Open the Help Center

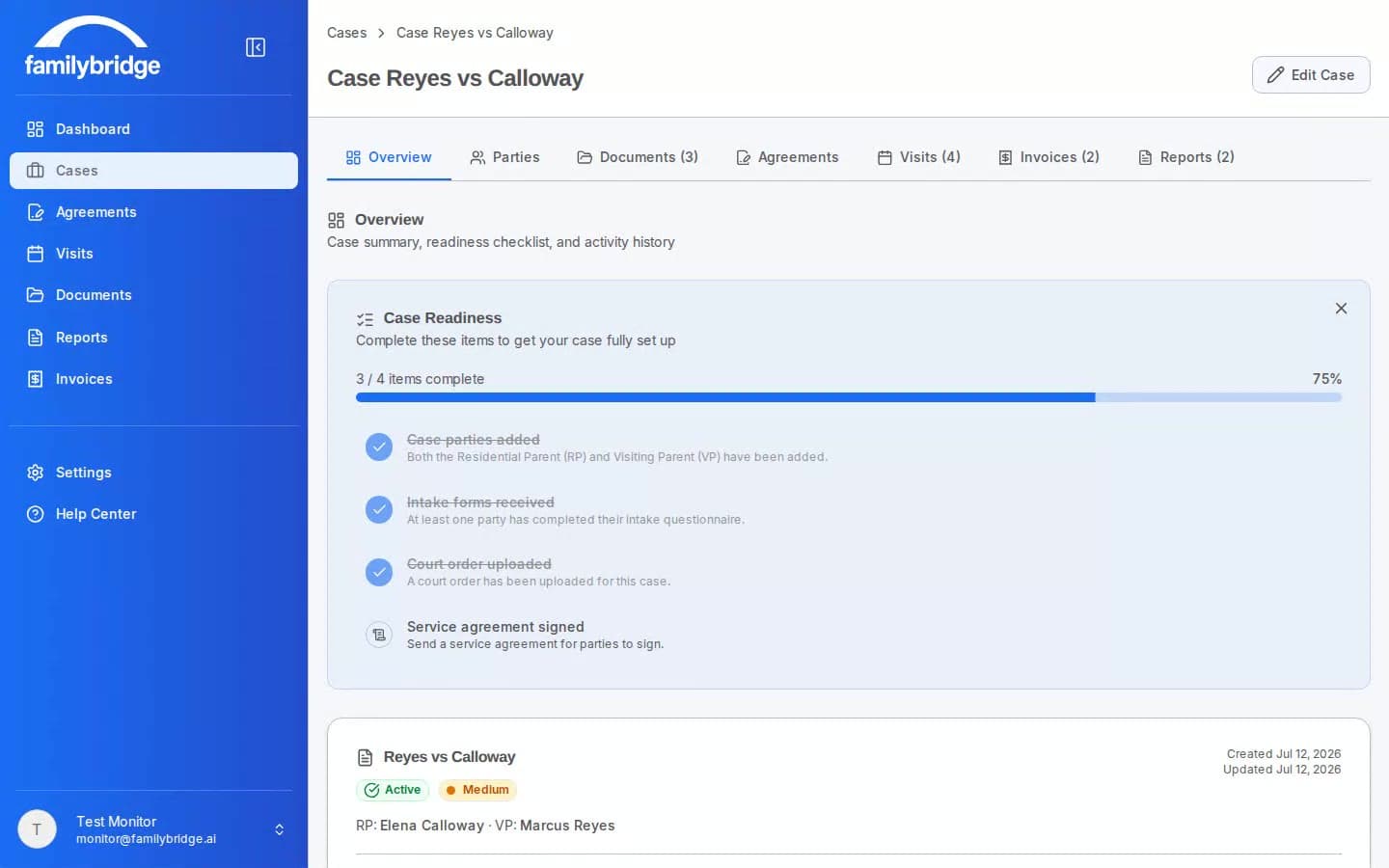(x=153, y=514)
